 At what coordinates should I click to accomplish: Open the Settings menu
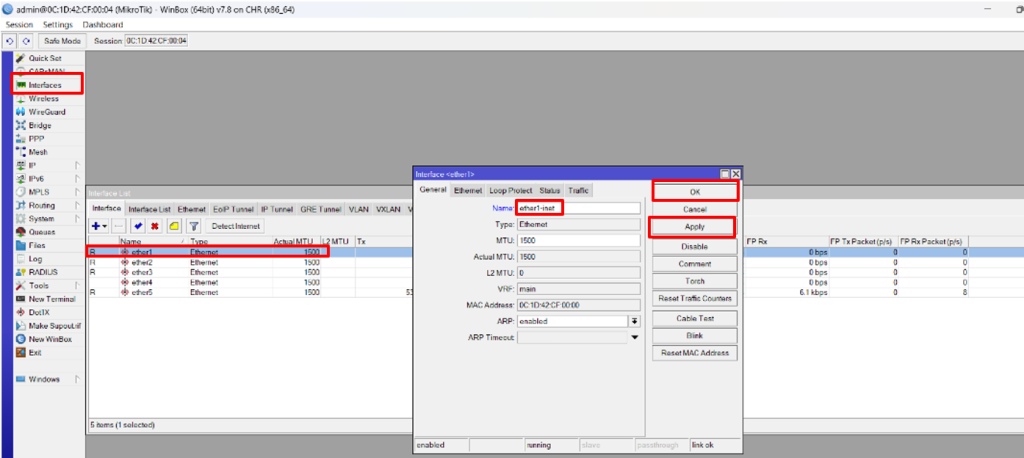click(x=57, y=24)
